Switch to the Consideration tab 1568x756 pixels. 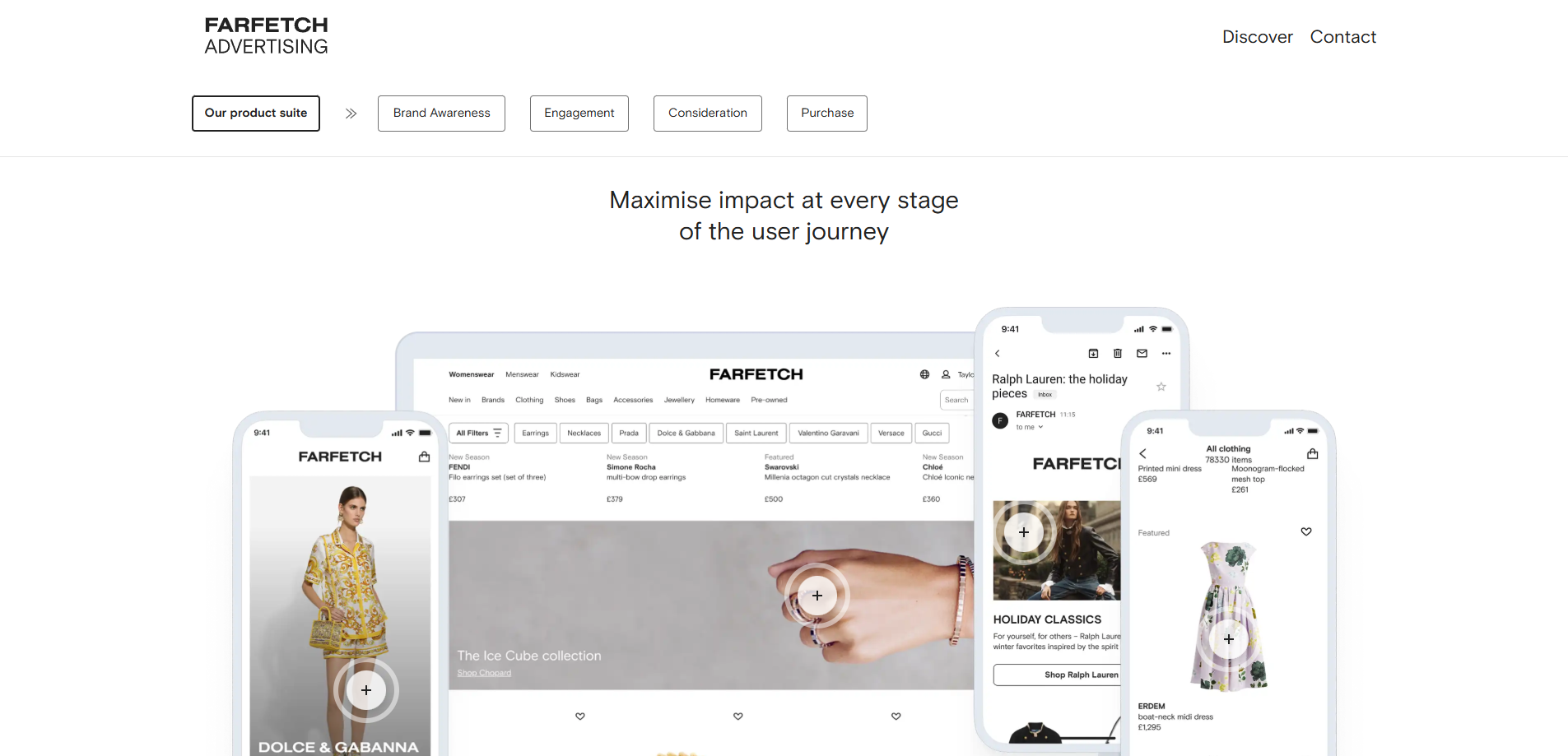[x=707, y=114]
